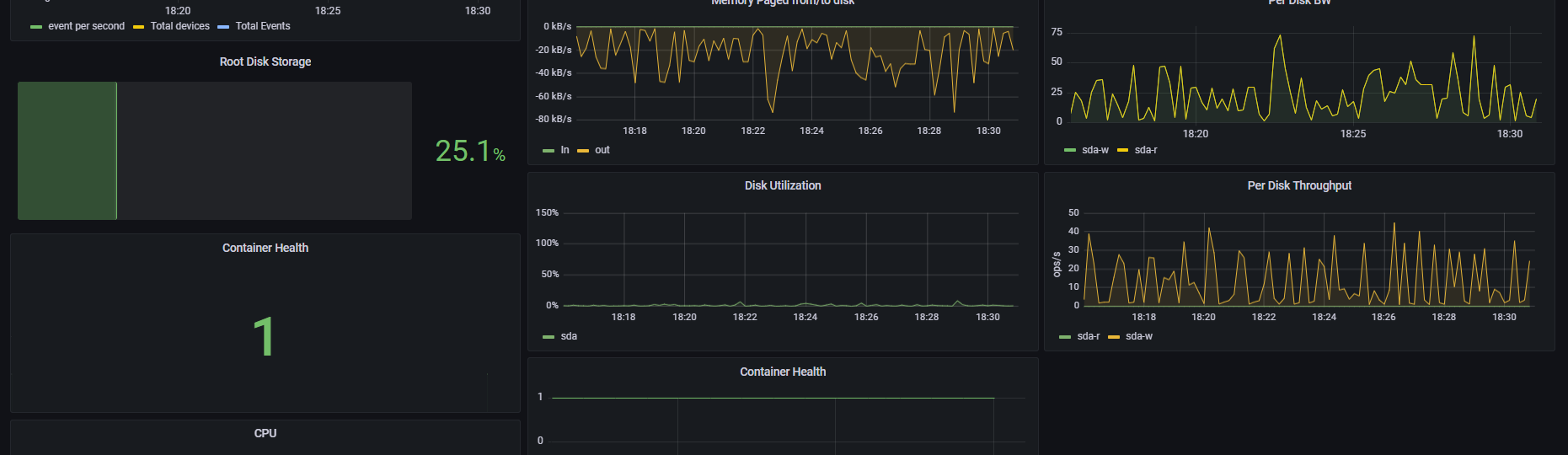Screen dimensions: 1568x455
Task: Click the large "1" Container Health stat
Action: pos(264,337)
